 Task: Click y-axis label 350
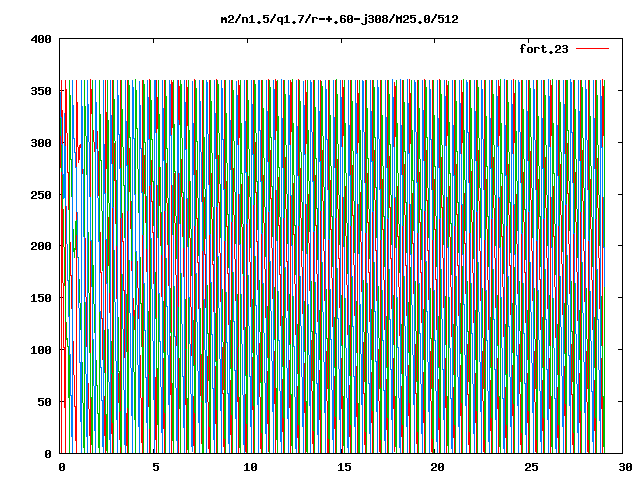41,91
